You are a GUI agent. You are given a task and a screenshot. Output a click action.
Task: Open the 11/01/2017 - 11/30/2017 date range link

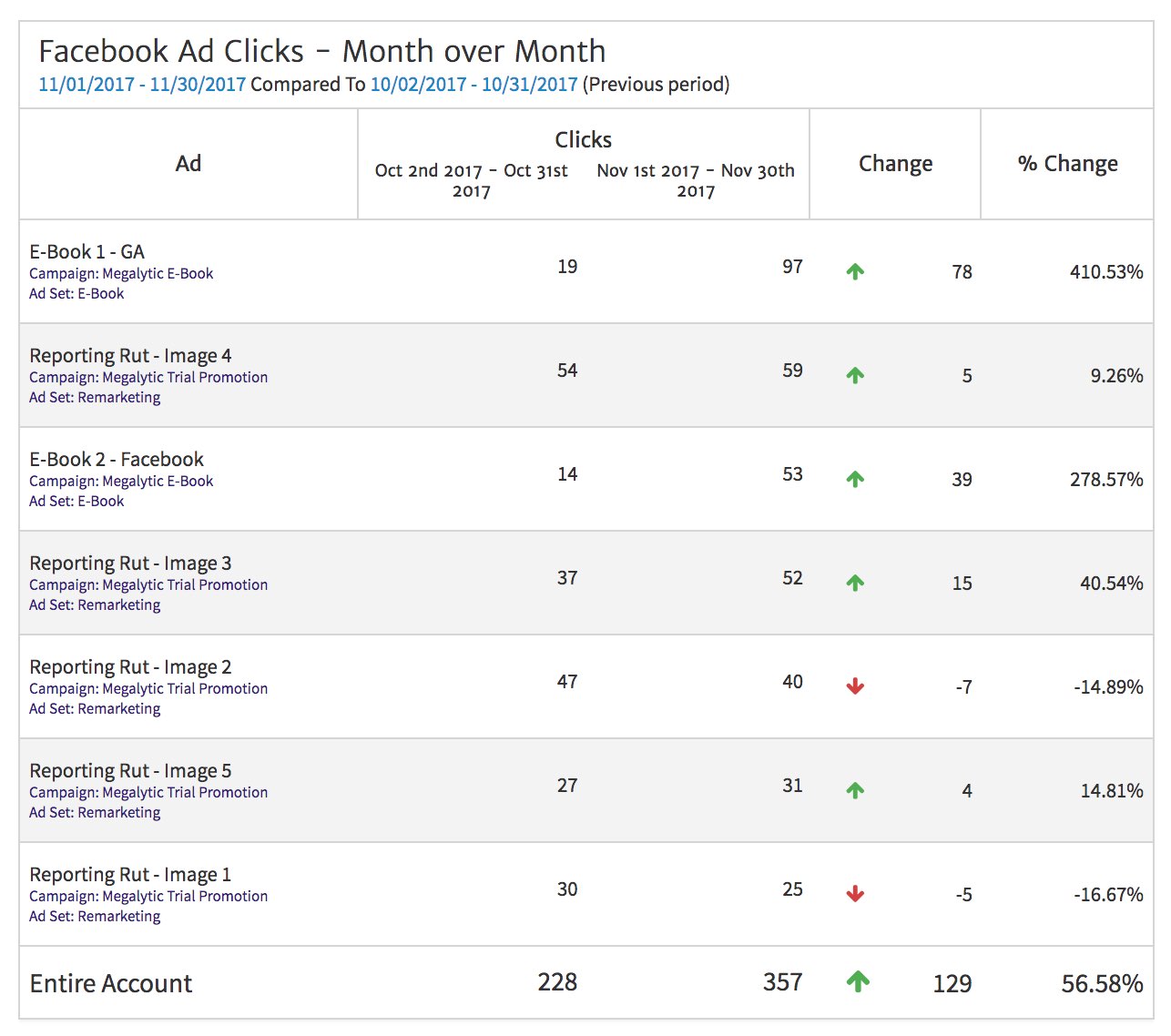(142, 85)
